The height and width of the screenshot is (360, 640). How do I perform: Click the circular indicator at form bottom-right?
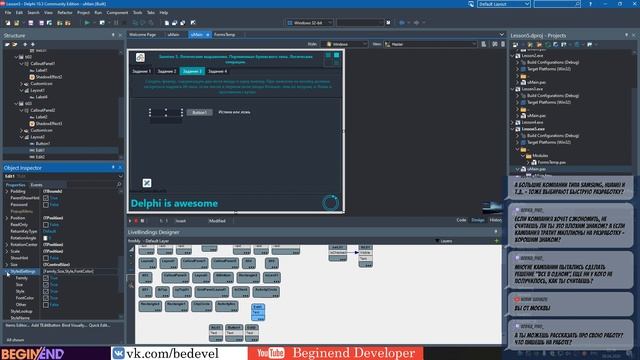coord(330,202)
